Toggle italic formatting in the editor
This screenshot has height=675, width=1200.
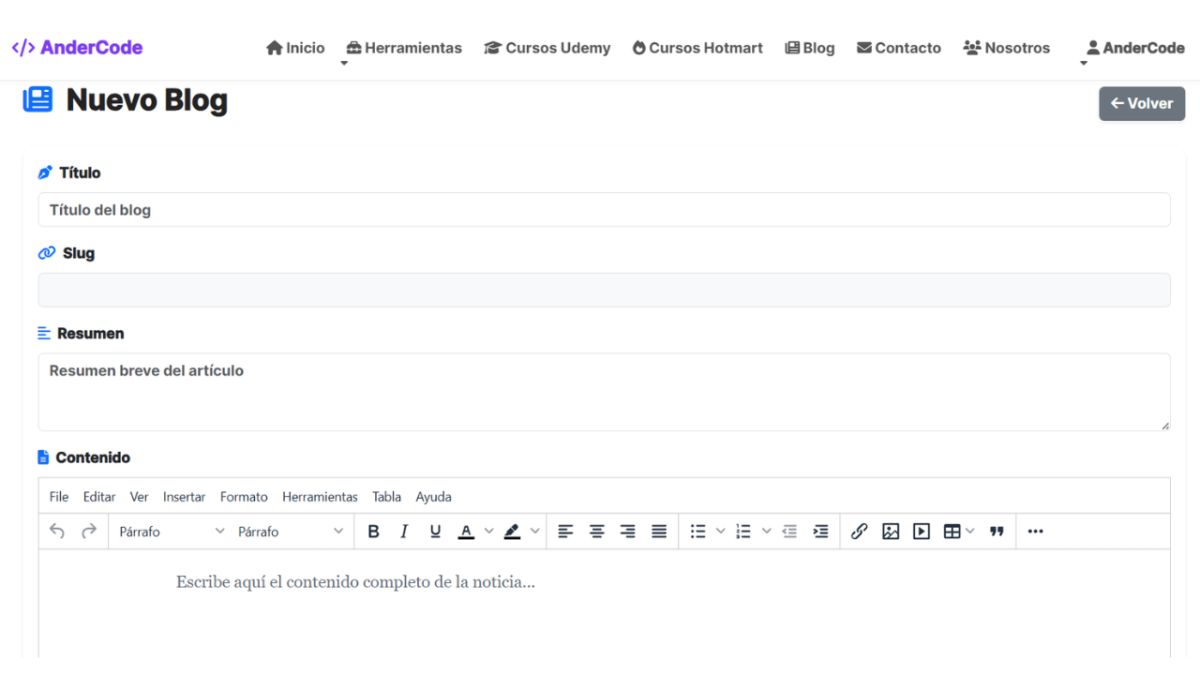click(x=404, y=532)
